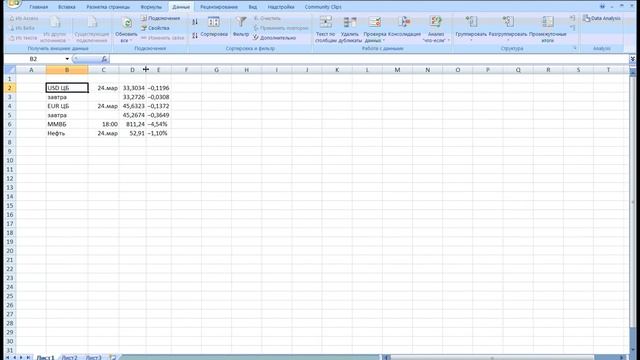Select cell containing ММВБ
Viewport: 640px width, 360px height.
(x=67, y=124)
